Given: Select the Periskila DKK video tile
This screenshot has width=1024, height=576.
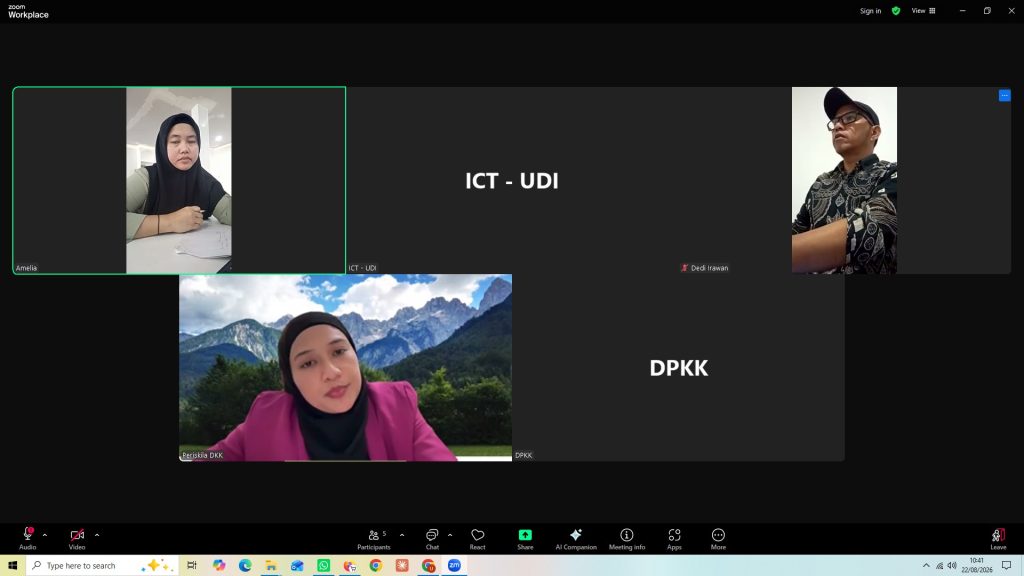Looking at the screenshot, I should point(345,368).
